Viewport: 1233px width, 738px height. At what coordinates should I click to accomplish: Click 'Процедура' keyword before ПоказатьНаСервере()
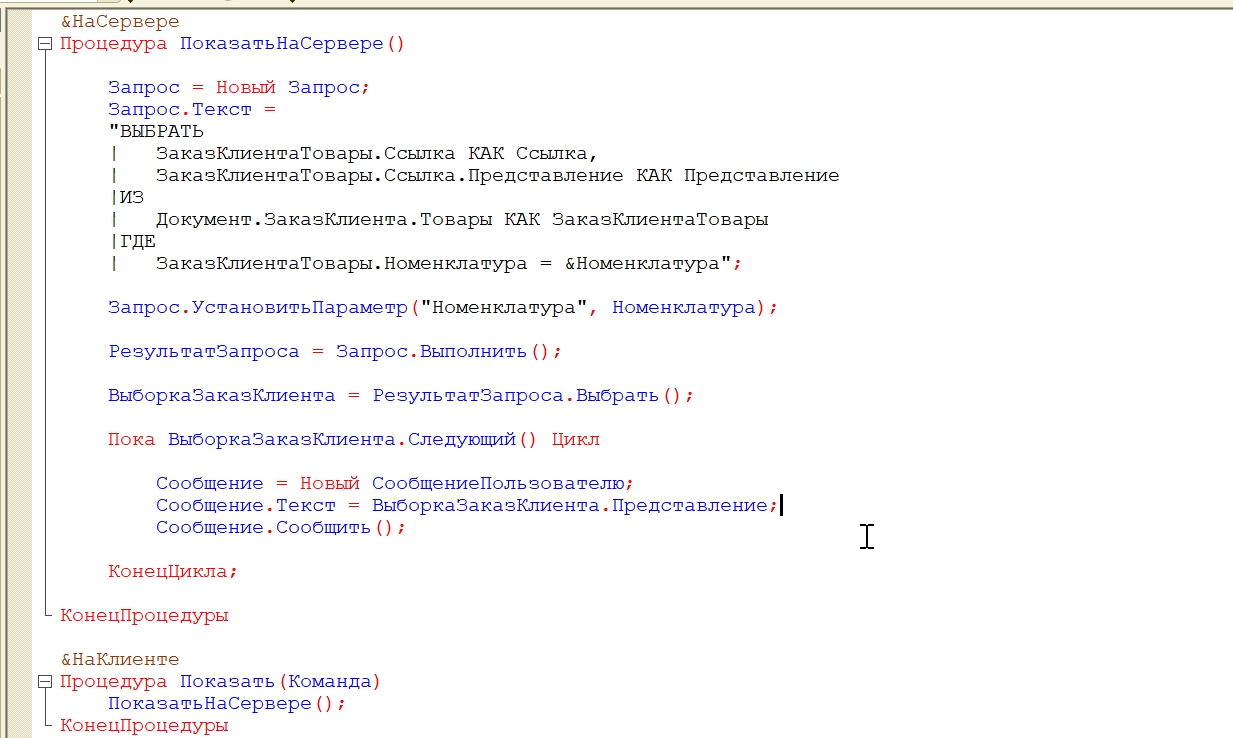point(114,43)
